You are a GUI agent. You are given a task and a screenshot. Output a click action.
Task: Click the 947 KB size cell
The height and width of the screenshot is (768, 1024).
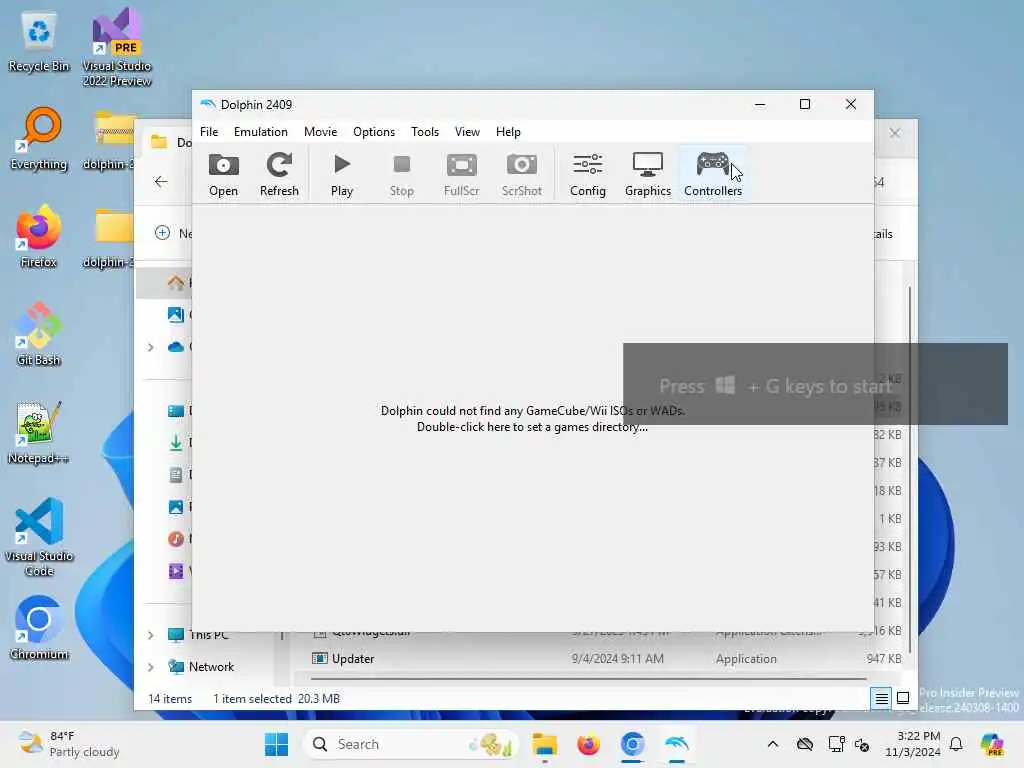coord(884,659)
